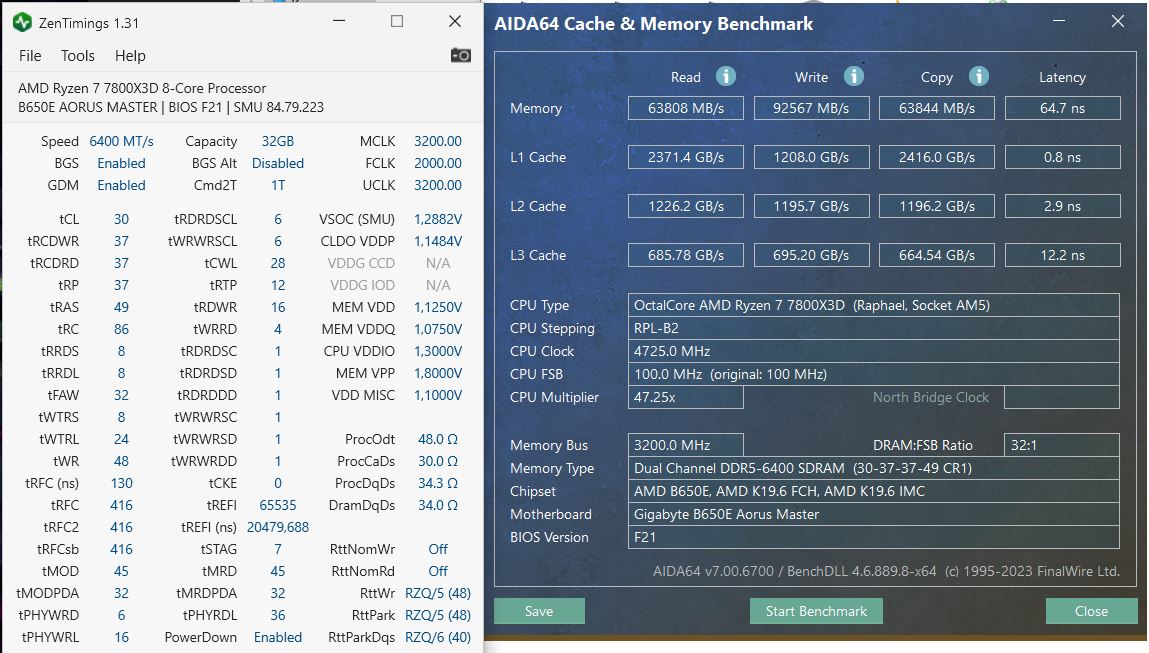Click L2 Cache latency 2.9 ns

(1063, 207)
